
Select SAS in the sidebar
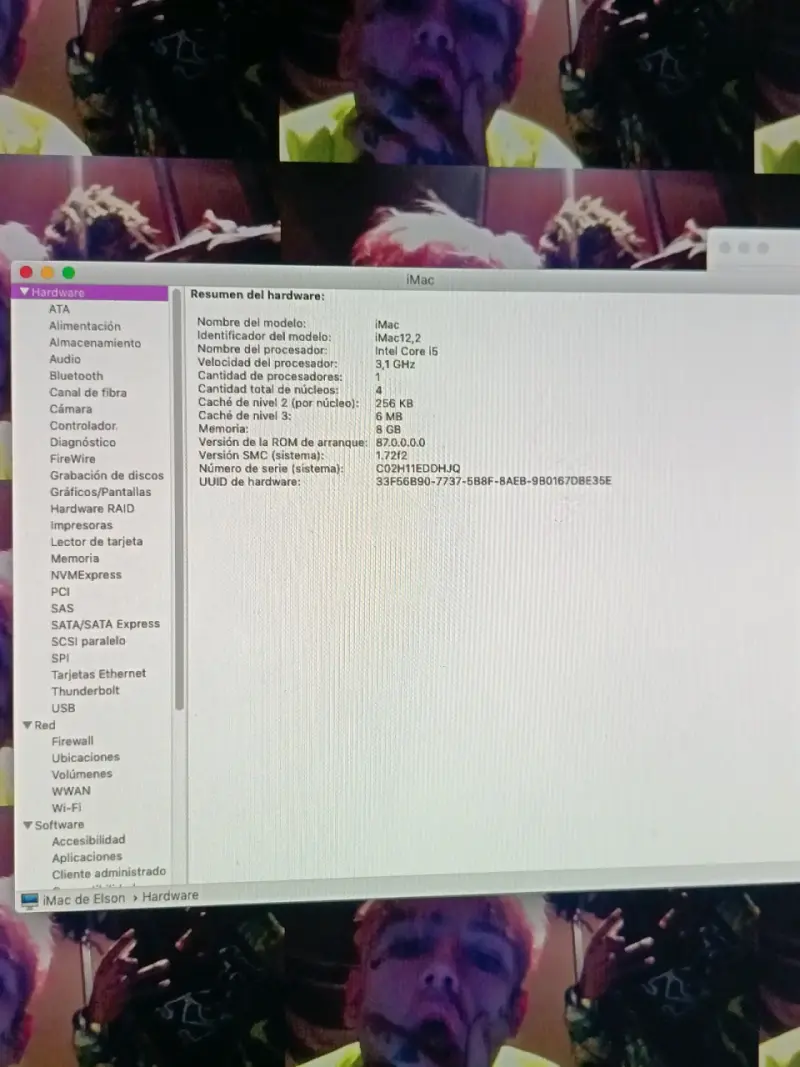tap(62, 608)
